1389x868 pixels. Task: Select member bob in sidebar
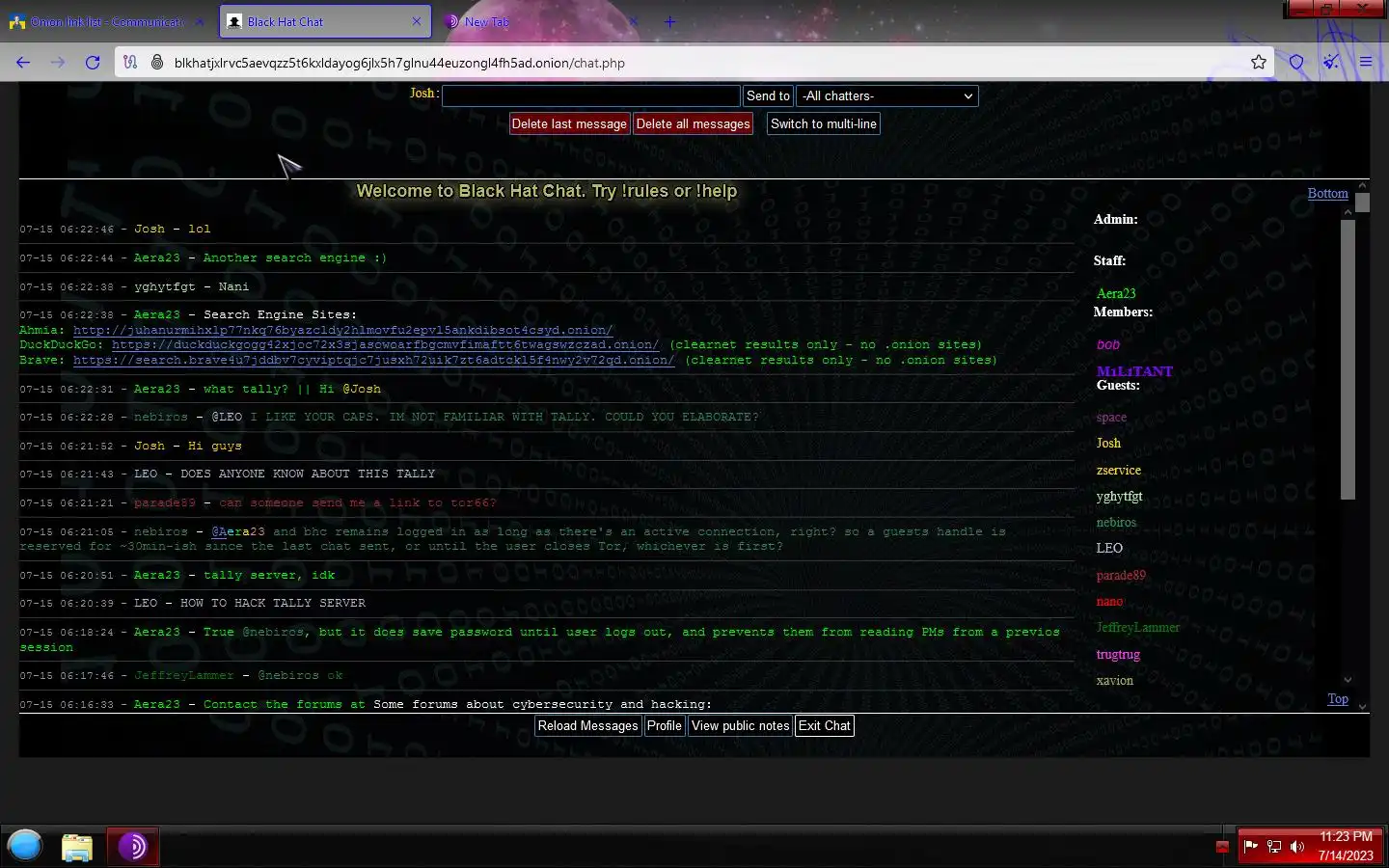coord(1108,344)
